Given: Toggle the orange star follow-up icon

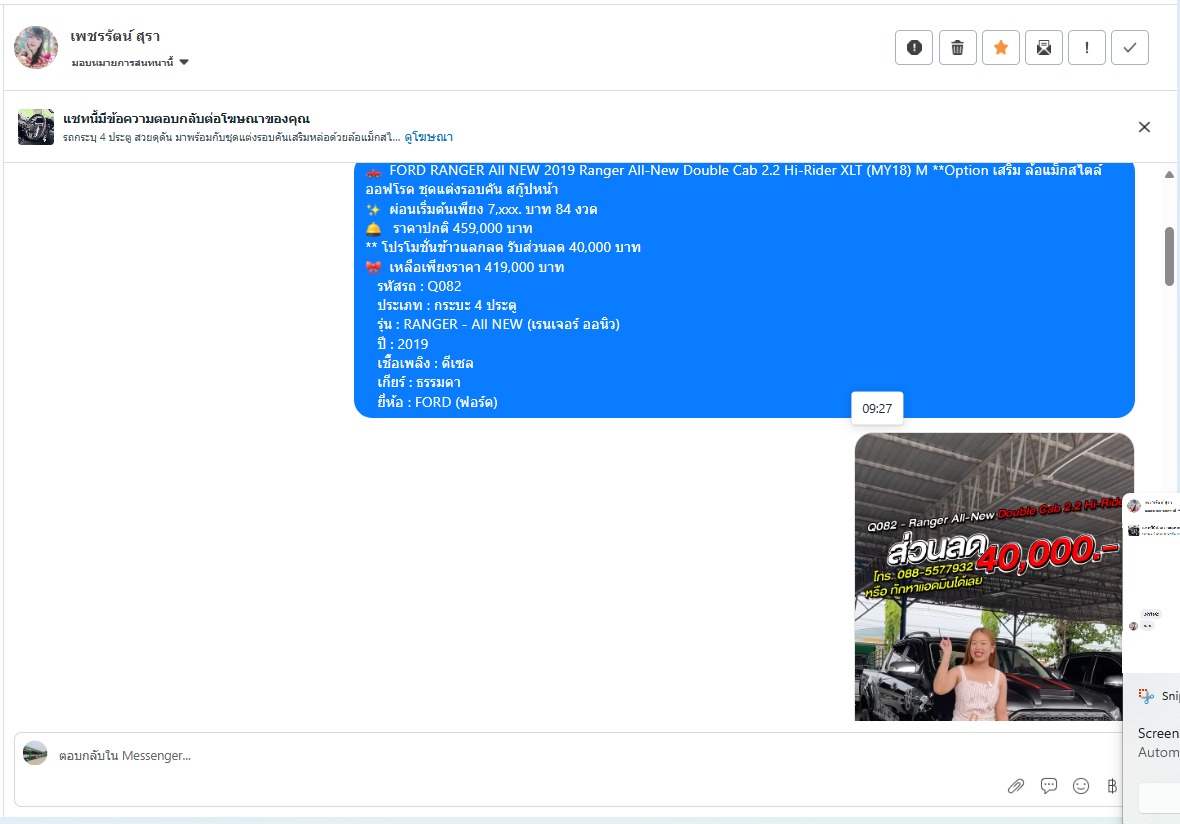Looking at the screenshot, I should click(x=1001, y=47).
